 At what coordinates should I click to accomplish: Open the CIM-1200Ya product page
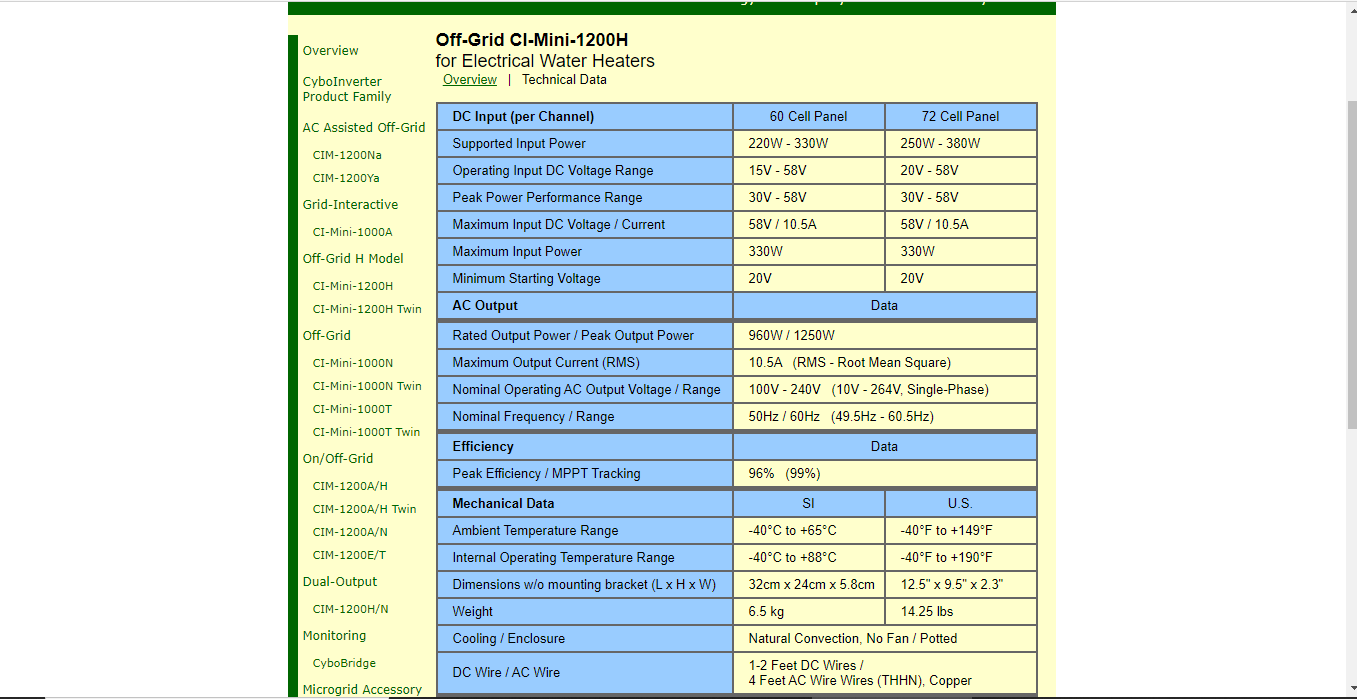click(x=346, y=178)
